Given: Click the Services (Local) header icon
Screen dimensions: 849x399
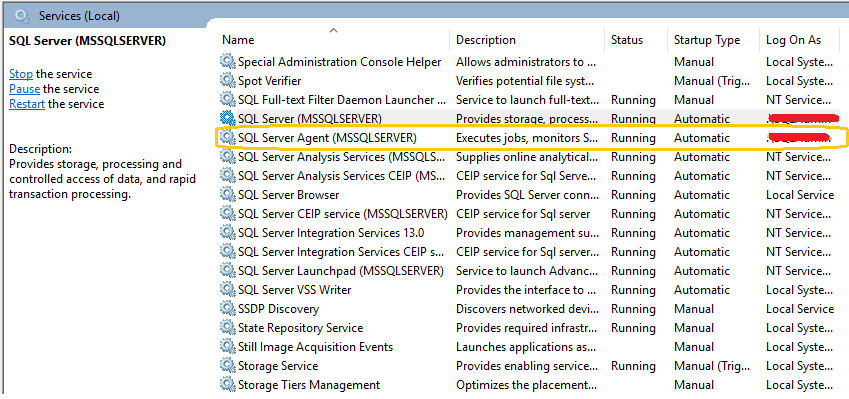Looking at the screenshot, I should pos(22,16).
